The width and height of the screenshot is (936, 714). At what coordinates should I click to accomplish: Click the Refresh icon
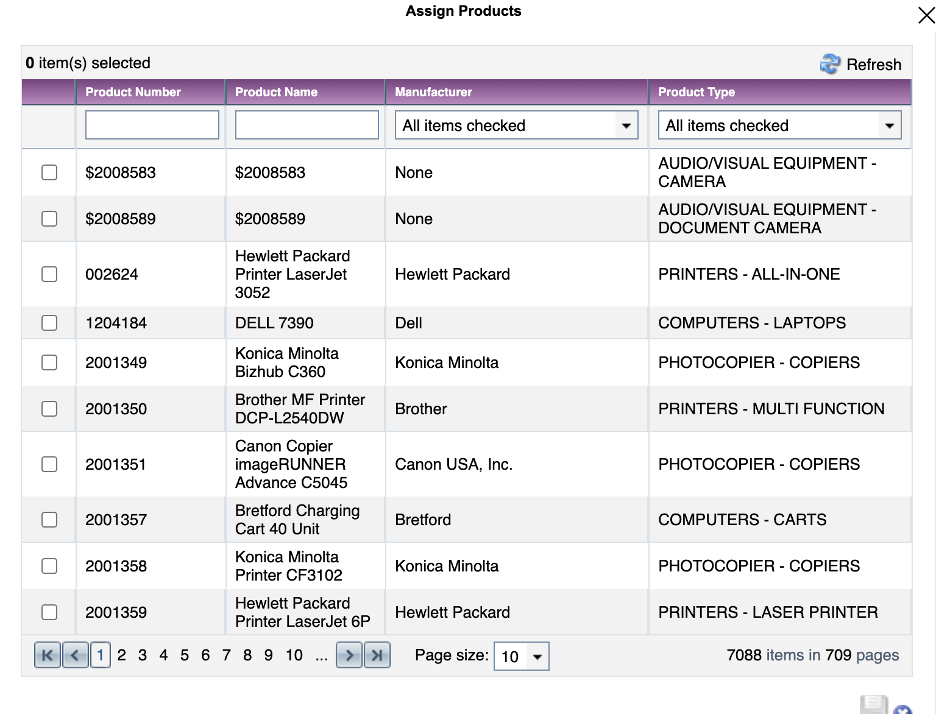point(830,63)
